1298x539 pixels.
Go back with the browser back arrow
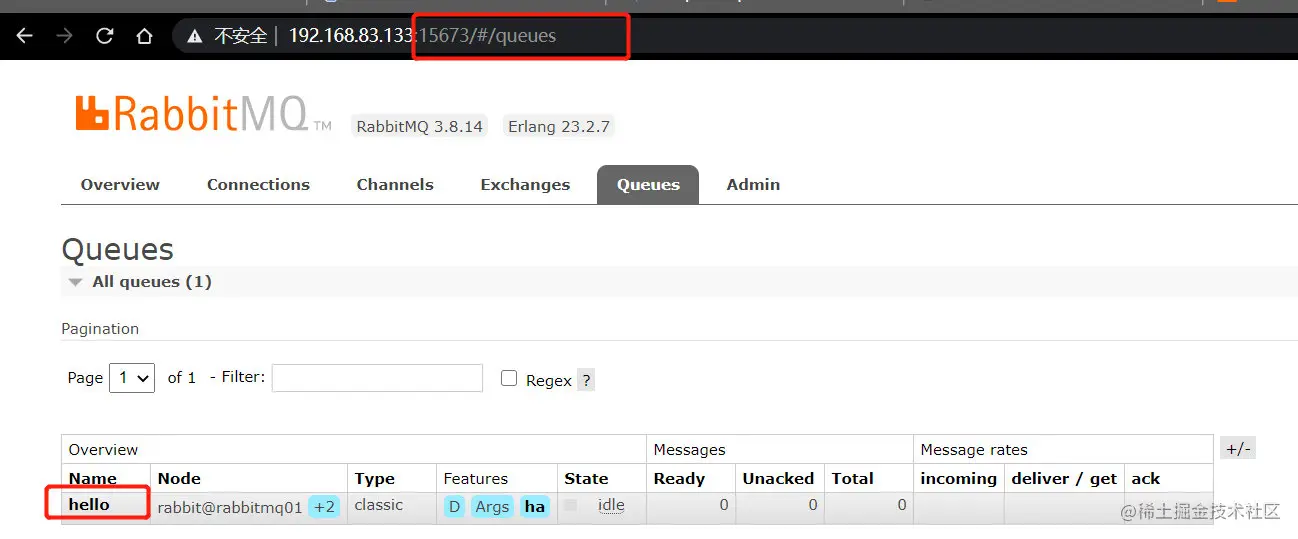24,36
